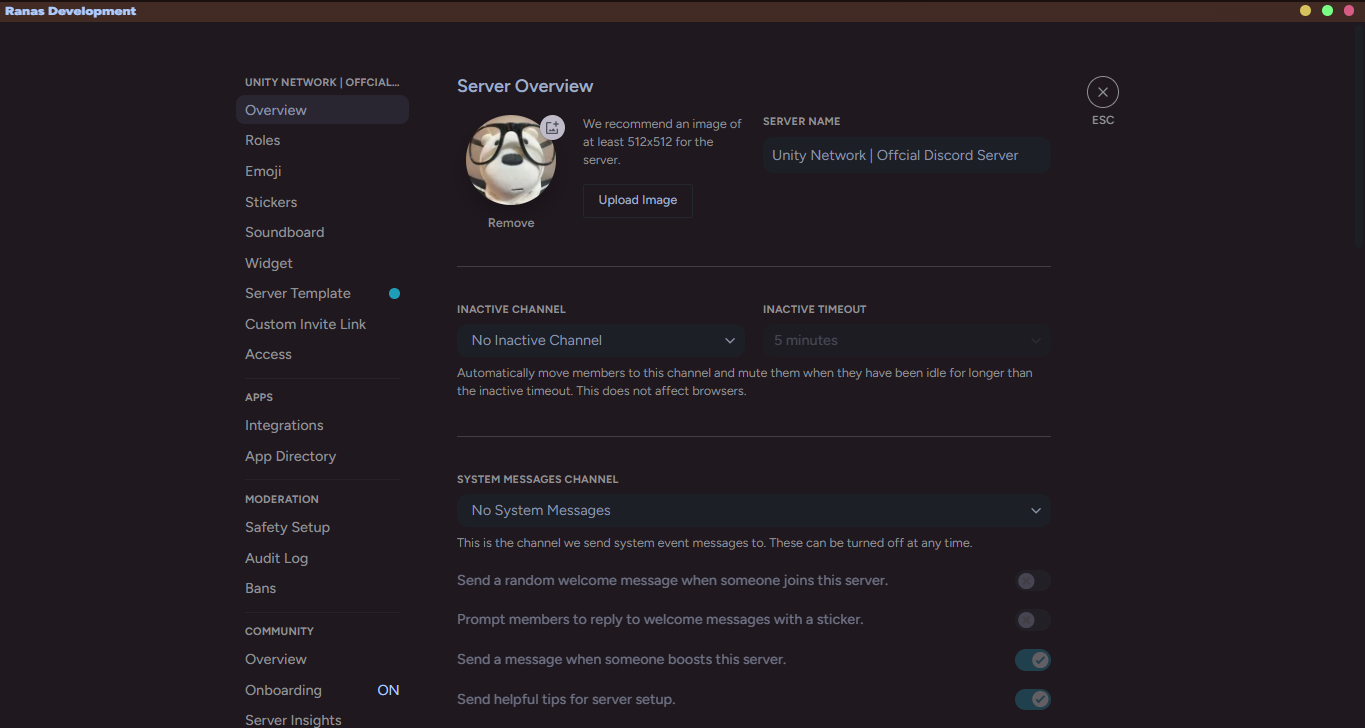Click the ON label beside Onboarding
This screenshot has height=728, width=1365.
(x=388, y=690)
